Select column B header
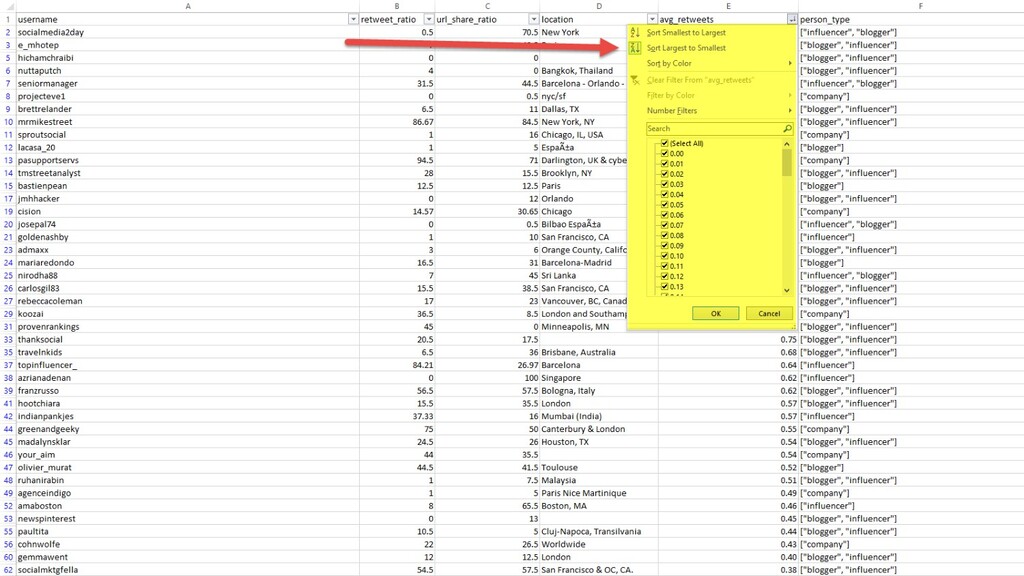 (396, 6)
